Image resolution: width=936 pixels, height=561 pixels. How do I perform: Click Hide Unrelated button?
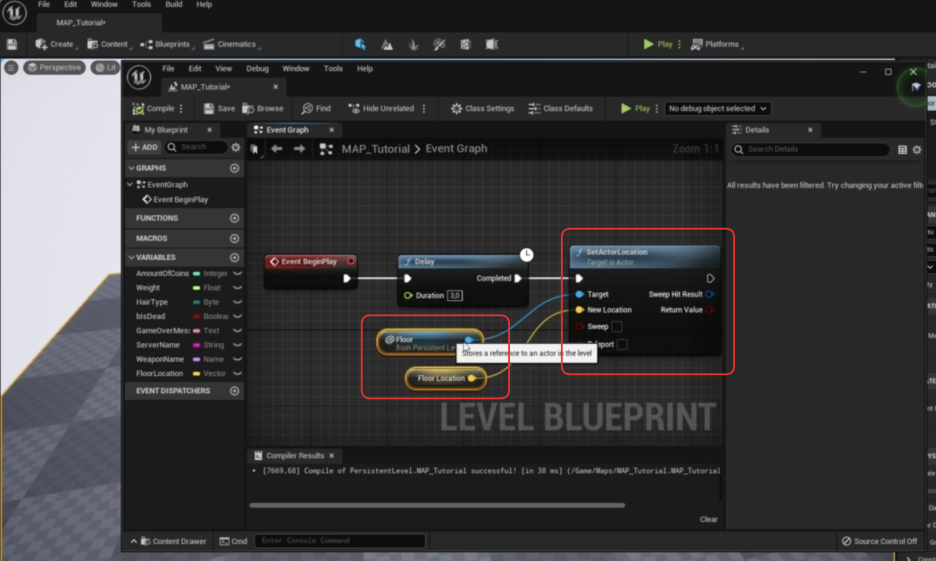click(x=381, y=109)
